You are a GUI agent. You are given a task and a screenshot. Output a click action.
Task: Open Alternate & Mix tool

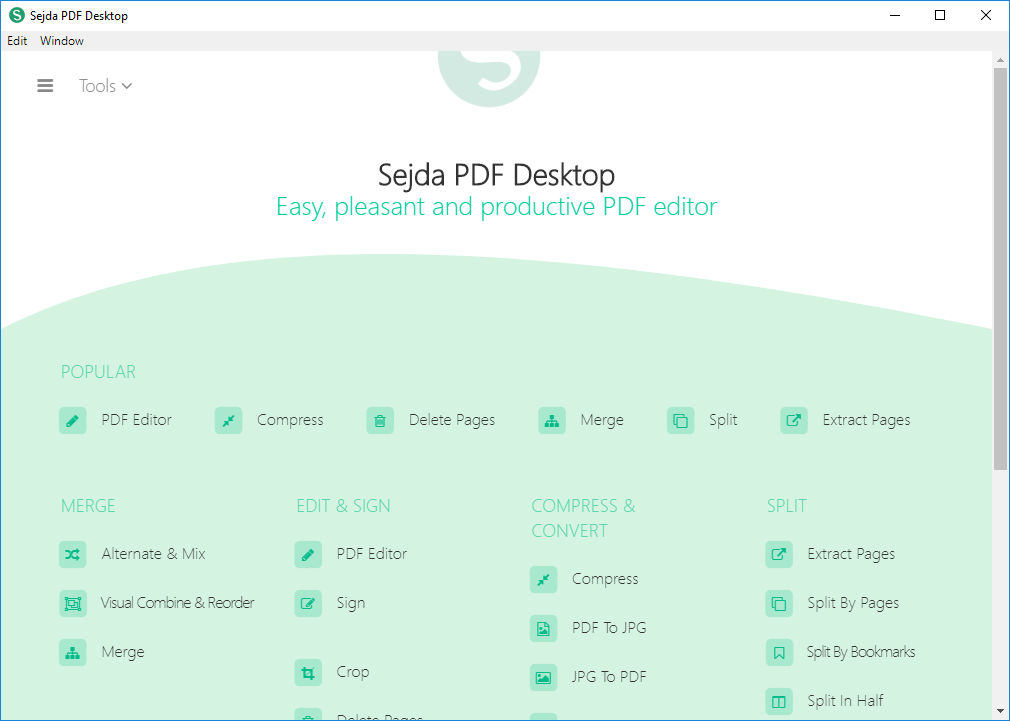(153, 554)
